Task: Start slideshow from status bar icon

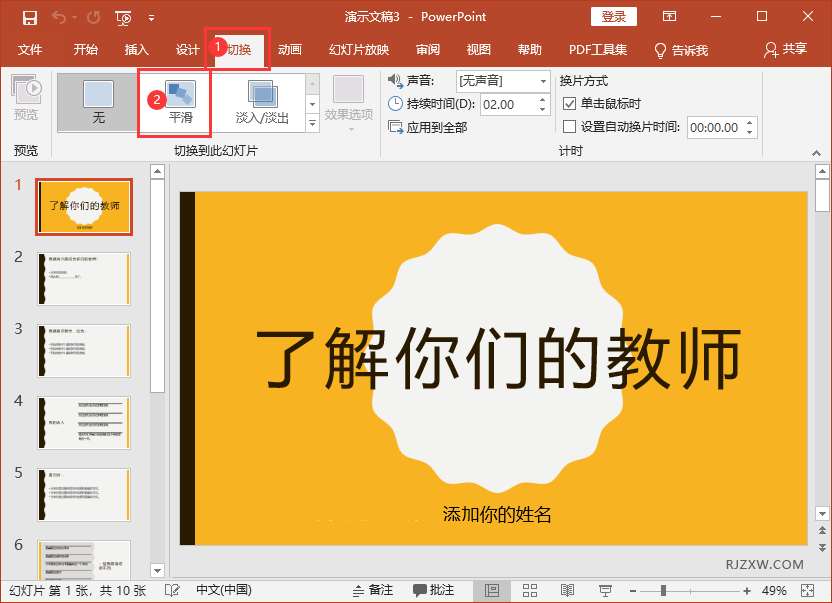Action: point(605,590)
